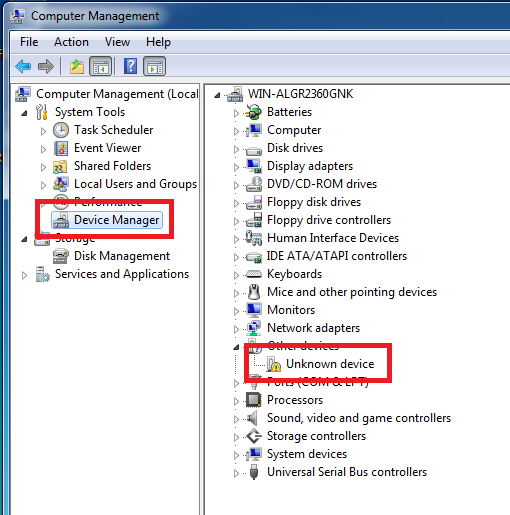Click the DVD/CD-ROM drives icon

point(254,184)
